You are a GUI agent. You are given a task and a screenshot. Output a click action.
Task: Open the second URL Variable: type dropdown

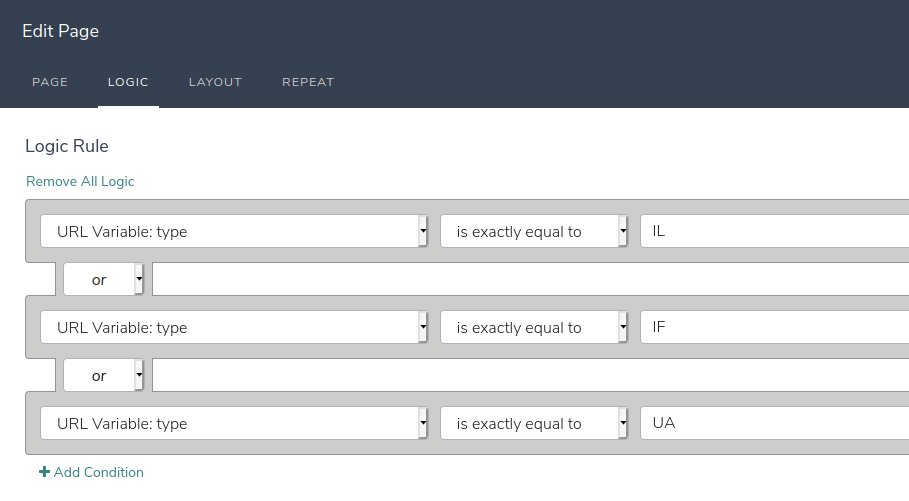(x=234, y=327)
